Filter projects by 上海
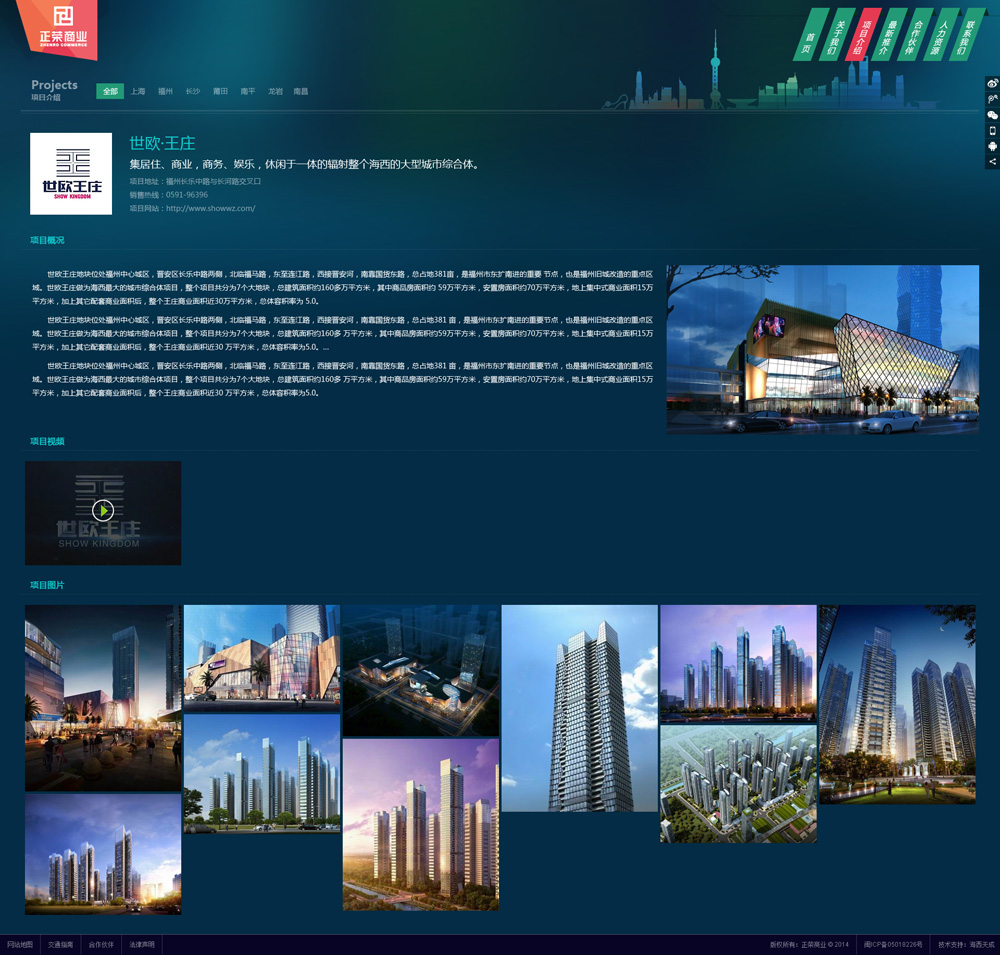 point(138,92)
